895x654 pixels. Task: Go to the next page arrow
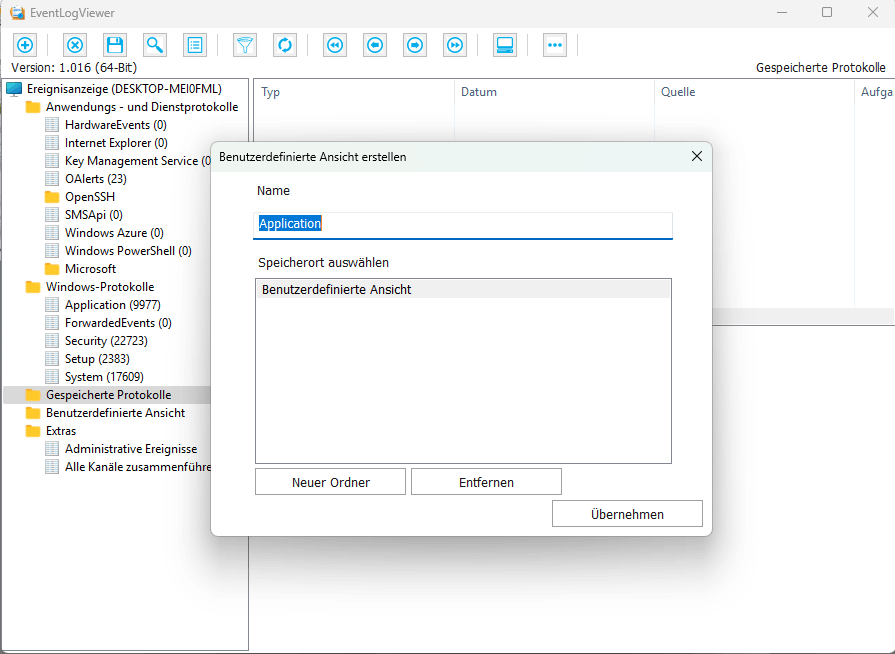coord(415,45)
